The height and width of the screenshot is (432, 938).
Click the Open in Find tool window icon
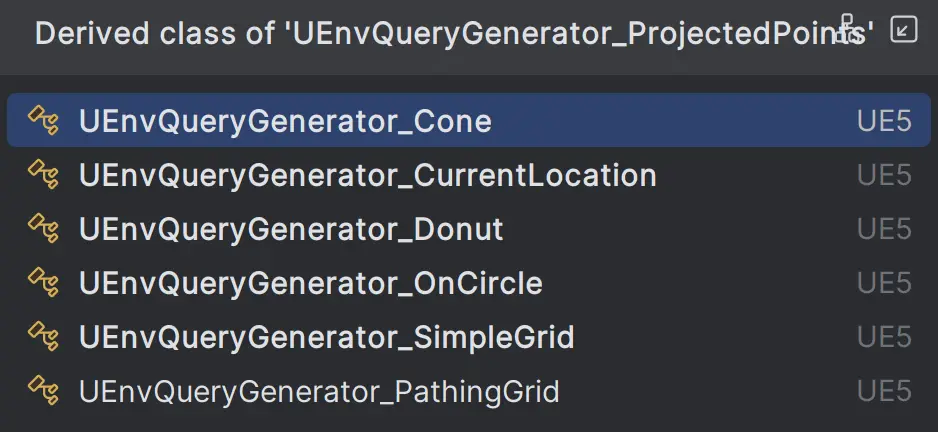click(x=903, y=29)
